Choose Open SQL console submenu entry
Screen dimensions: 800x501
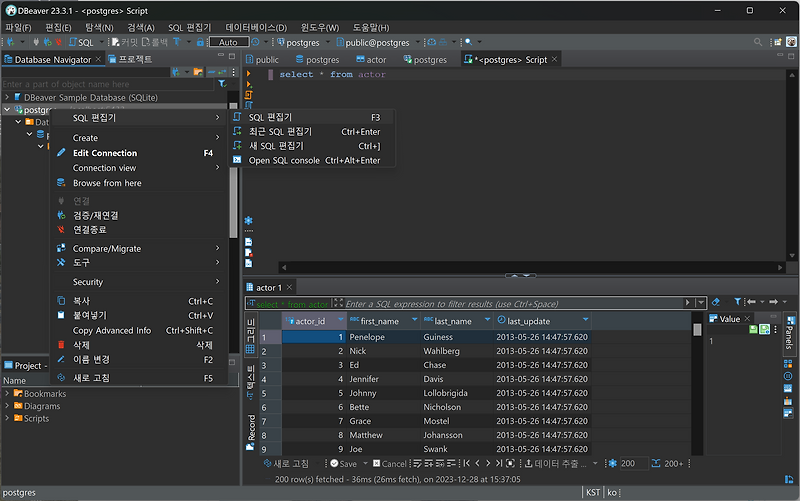click(x=314, y=160)
